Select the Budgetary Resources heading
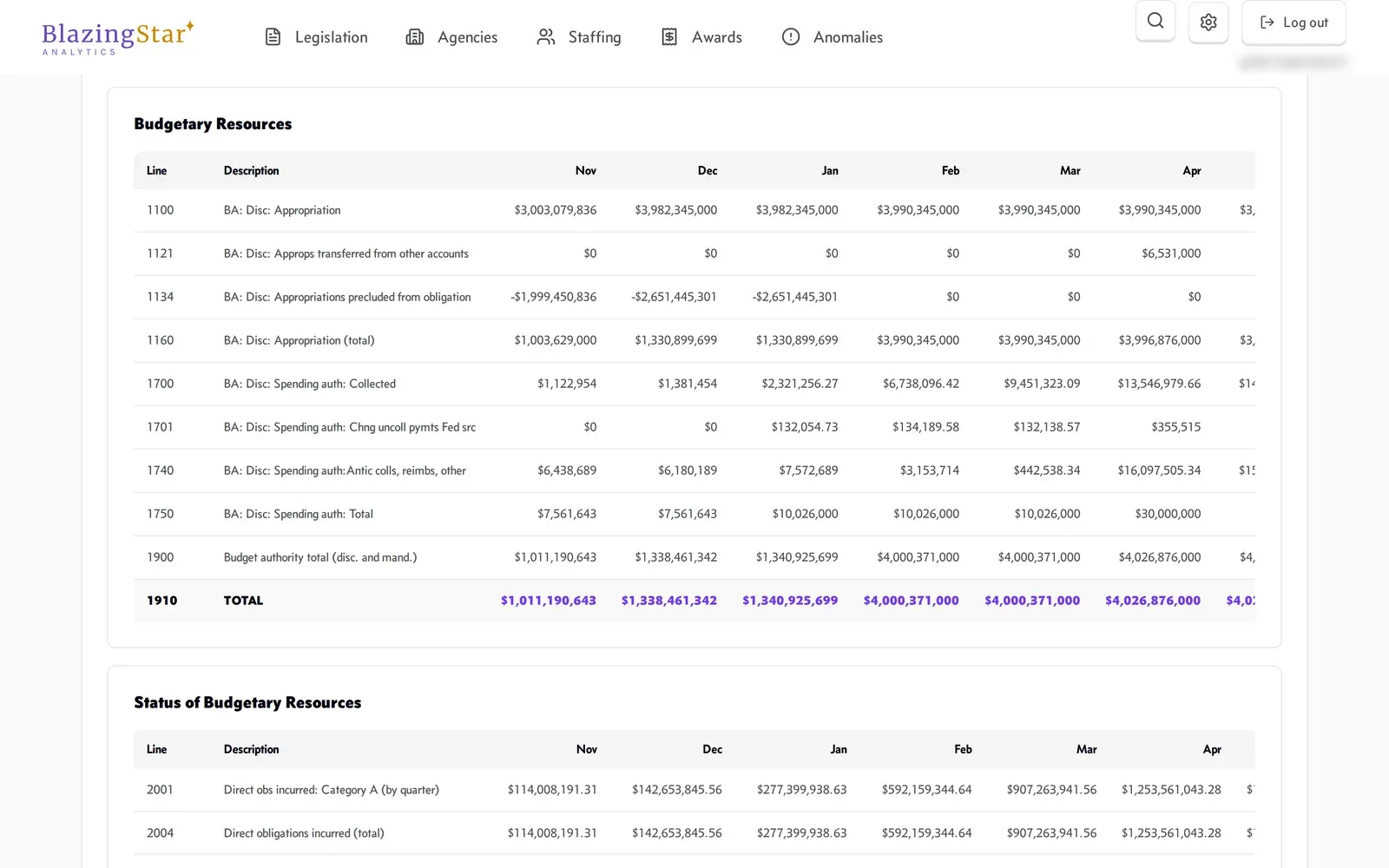The image size is (1389, 868). tap(213, 124)
